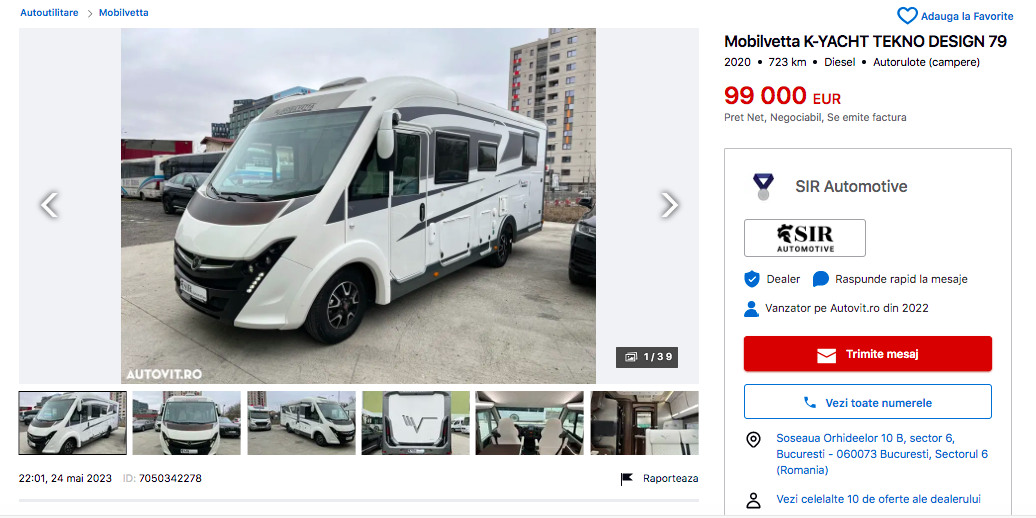Click the heart icon to add to favorites
Image resolution: width=1036 pixels, height=518 pixels.
(907, 16)
